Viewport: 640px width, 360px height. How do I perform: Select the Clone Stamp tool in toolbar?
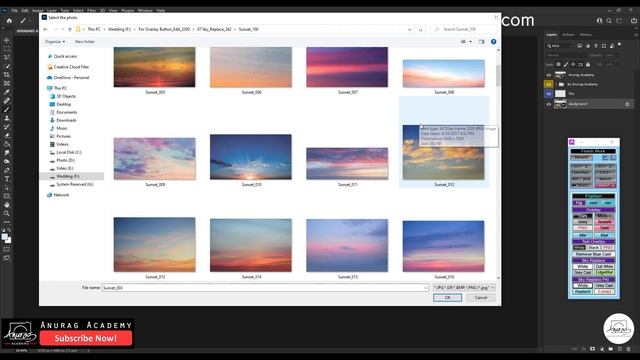(7, 118)
